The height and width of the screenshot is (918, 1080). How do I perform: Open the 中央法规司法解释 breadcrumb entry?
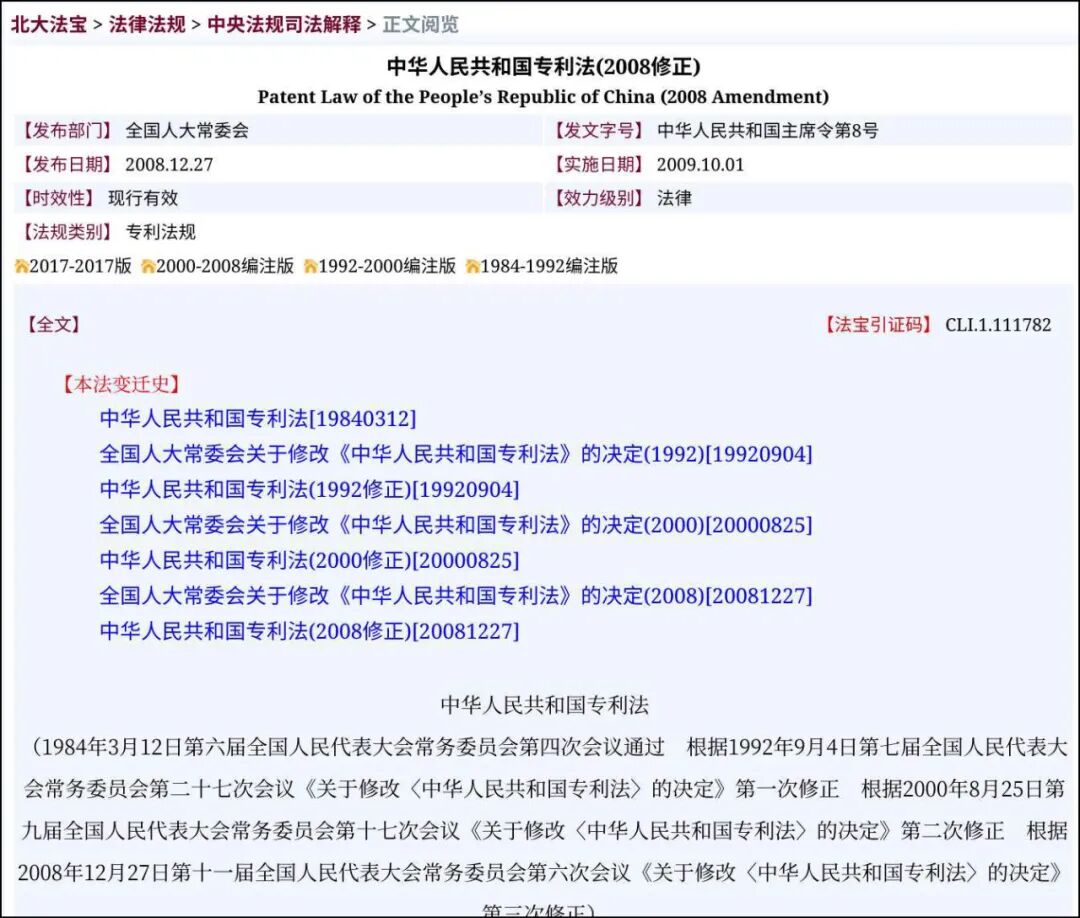[x=286, y=24]
